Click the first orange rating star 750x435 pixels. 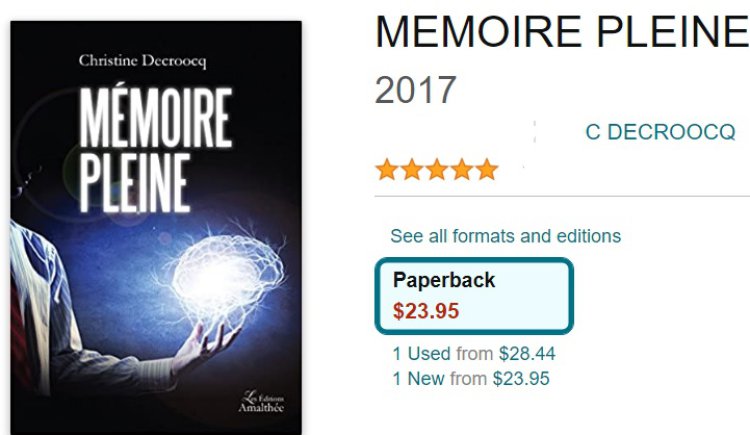click(x=386, y=170)
